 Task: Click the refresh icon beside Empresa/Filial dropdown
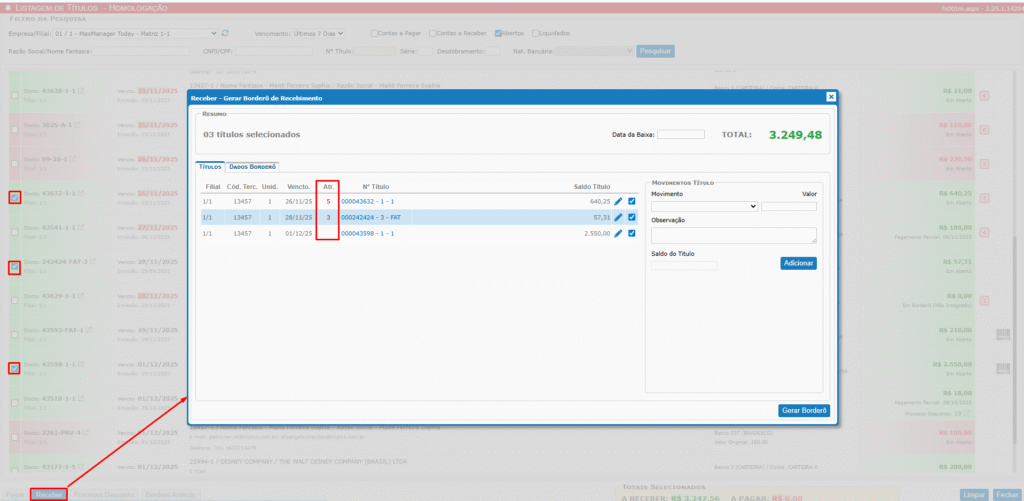226,33
